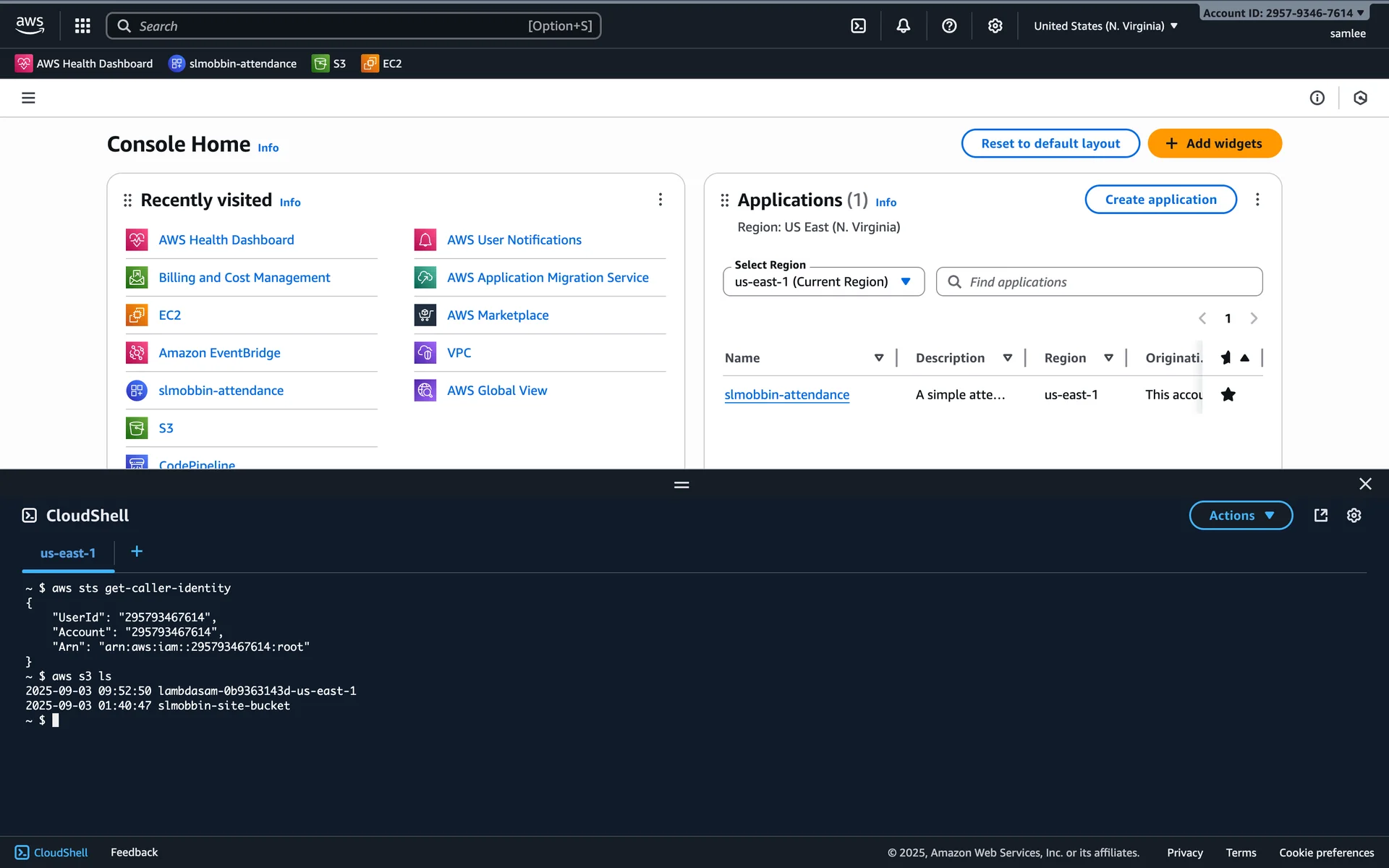Add a new CloudShell terminal tab

(137, 552)
